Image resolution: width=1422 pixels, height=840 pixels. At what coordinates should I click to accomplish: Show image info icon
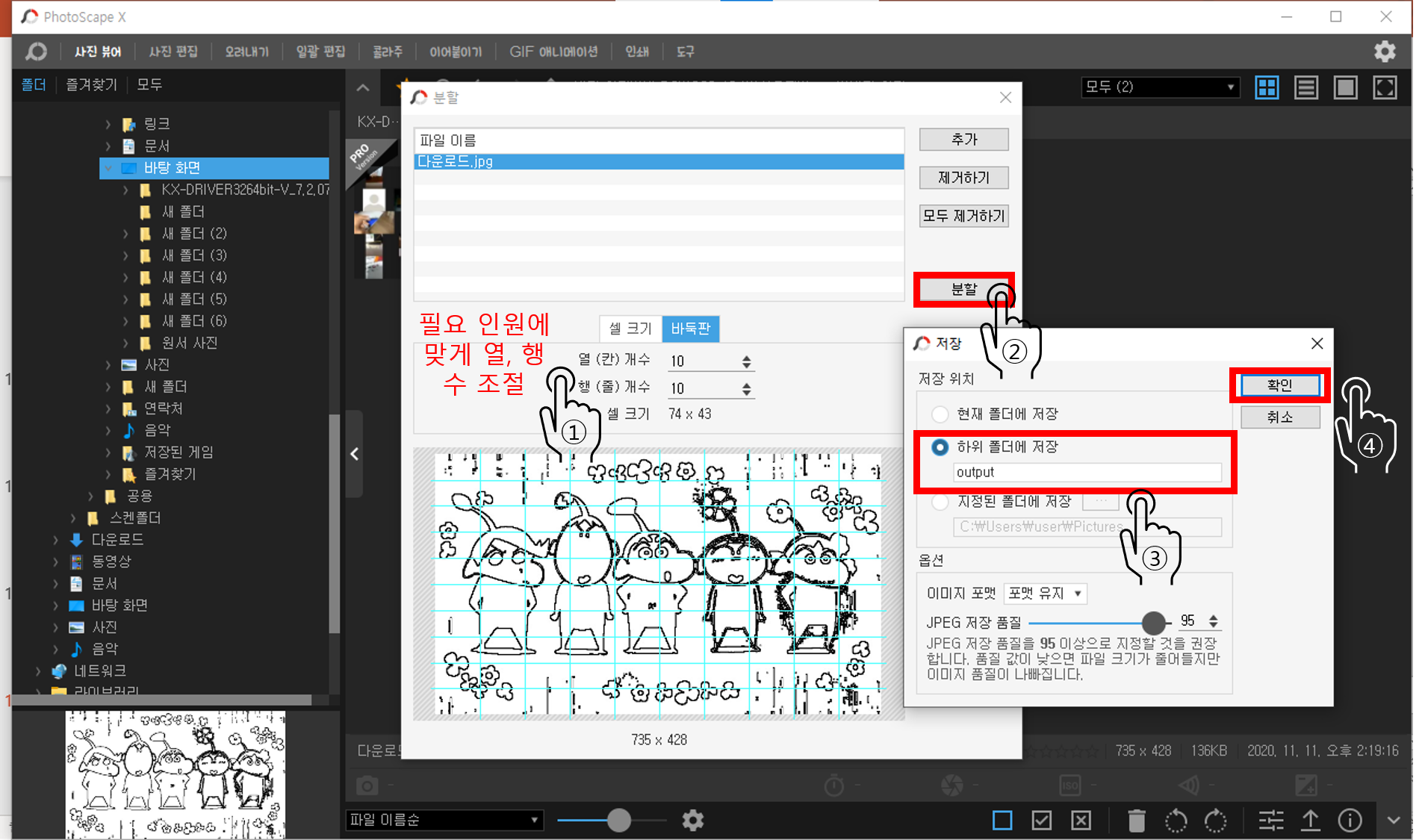pyautogui.click(x=1350, y=821)
